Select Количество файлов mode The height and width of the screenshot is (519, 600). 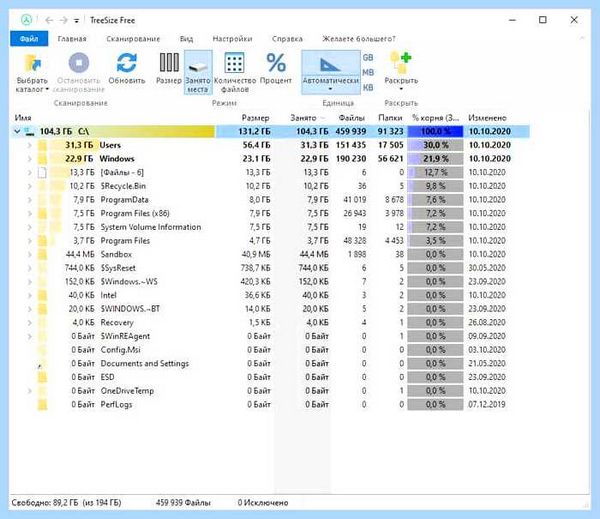point(235,72)
